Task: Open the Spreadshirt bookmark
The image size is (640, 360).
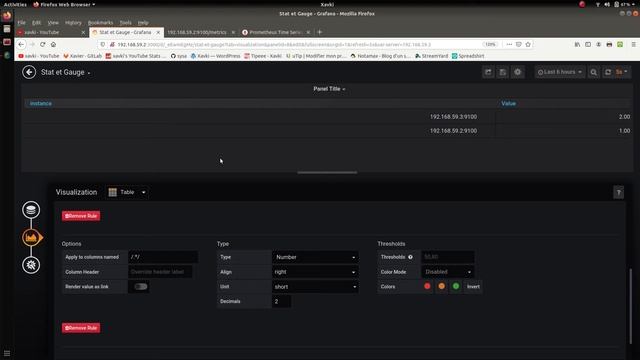Action: 468,56
